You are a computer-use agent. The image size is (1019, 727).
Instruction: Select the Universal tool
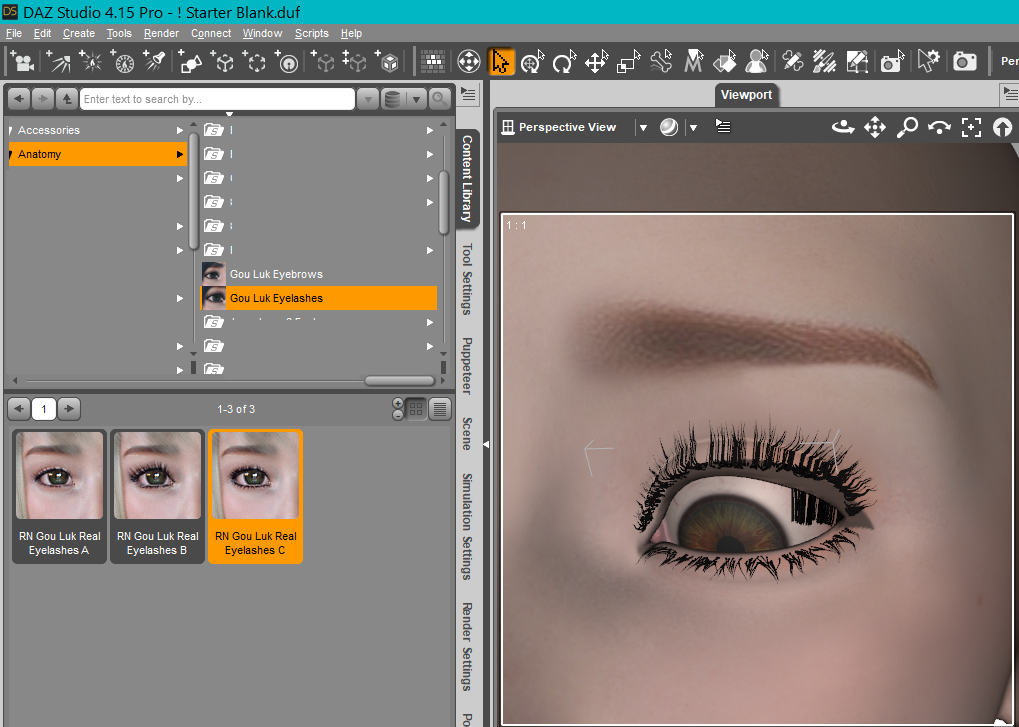(533, 62)
